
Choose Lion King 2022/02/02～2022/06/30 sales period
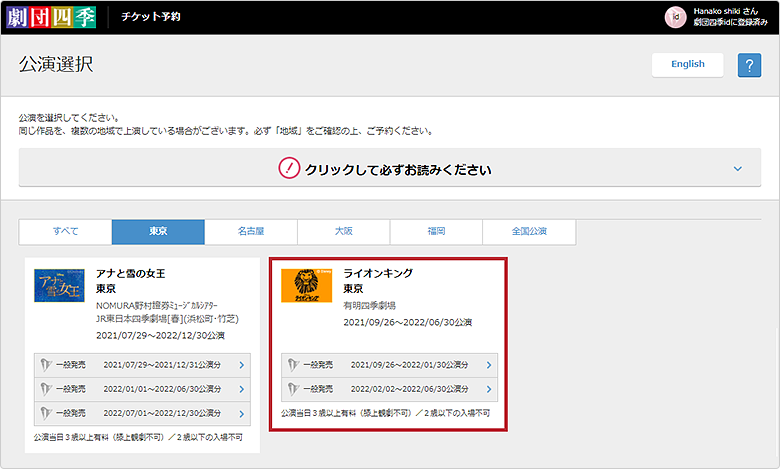coord(390,389)
